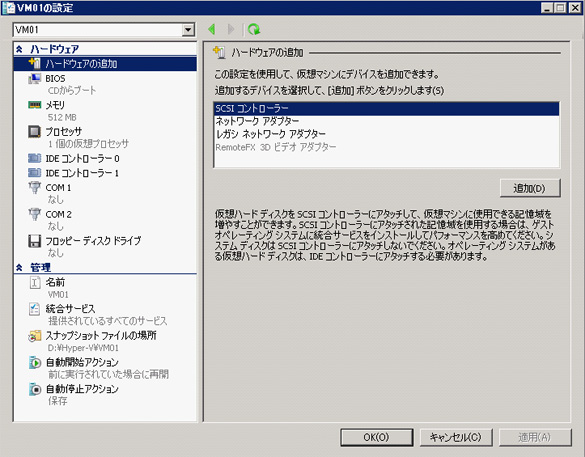Click the プロセッサ processor icon

coord(34,131)
